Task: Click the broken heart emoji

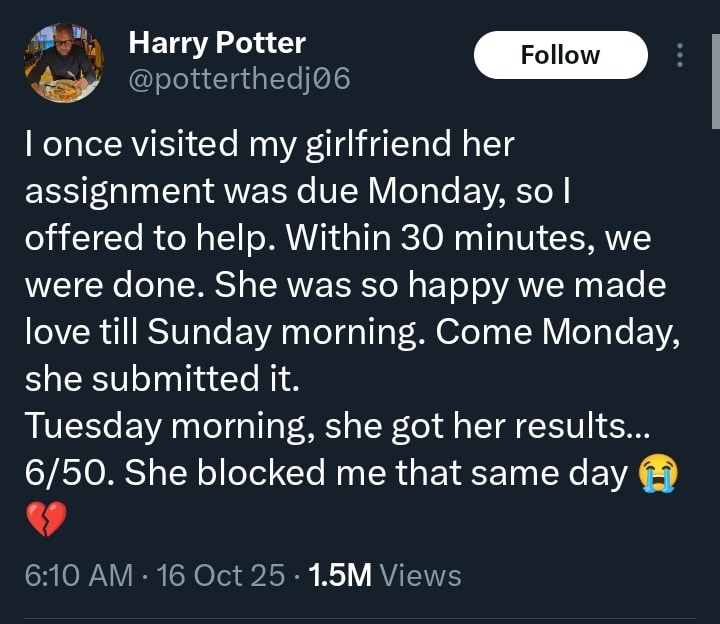Action: click(x=46, y=520)
